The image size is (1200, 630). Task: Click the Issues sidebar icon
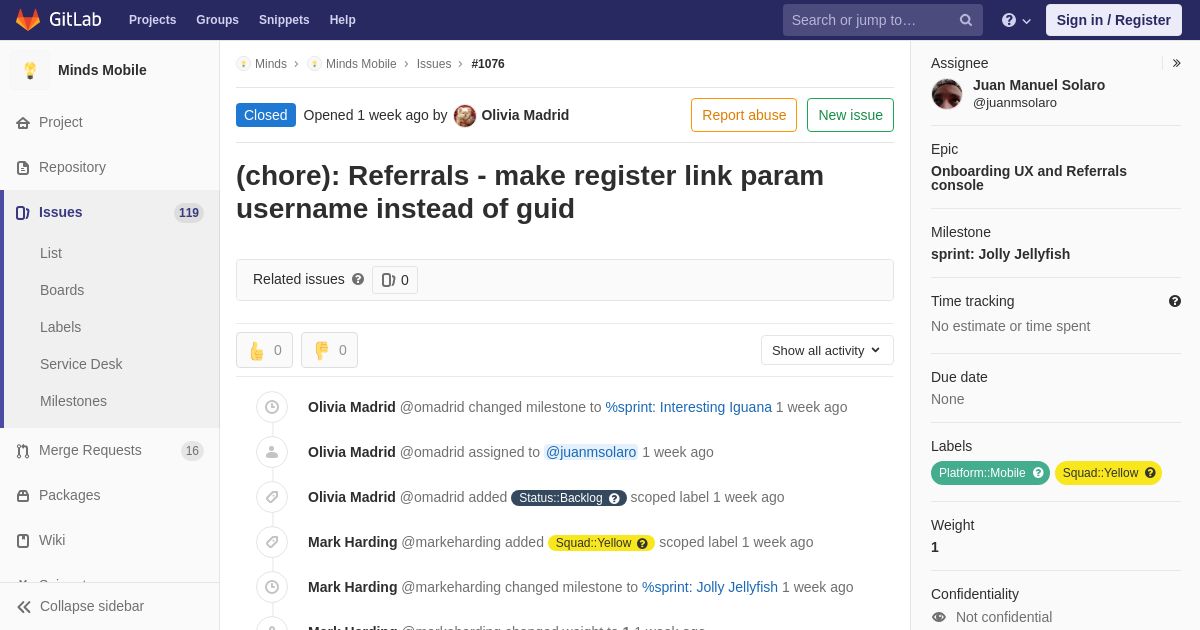(x=23, y=213)
